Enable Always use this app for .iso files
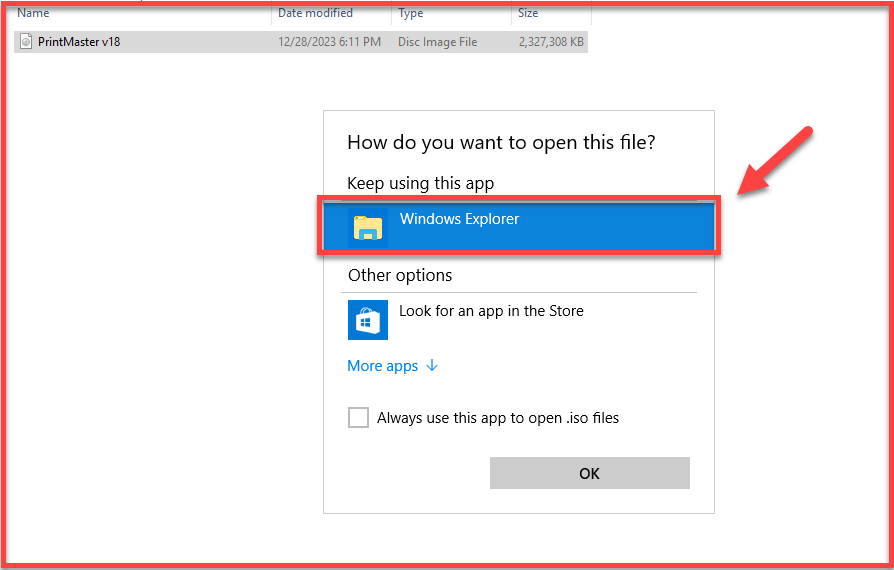This screenshot has width=894, height=570. coord(359,417)
